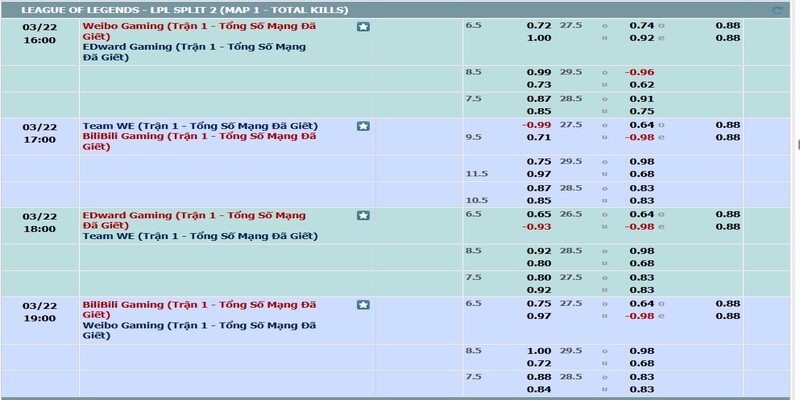Click under odds 0.92 in first match
Image resolution: width=800 pixels, height=400 pixels.
click(x=641, y=37)
